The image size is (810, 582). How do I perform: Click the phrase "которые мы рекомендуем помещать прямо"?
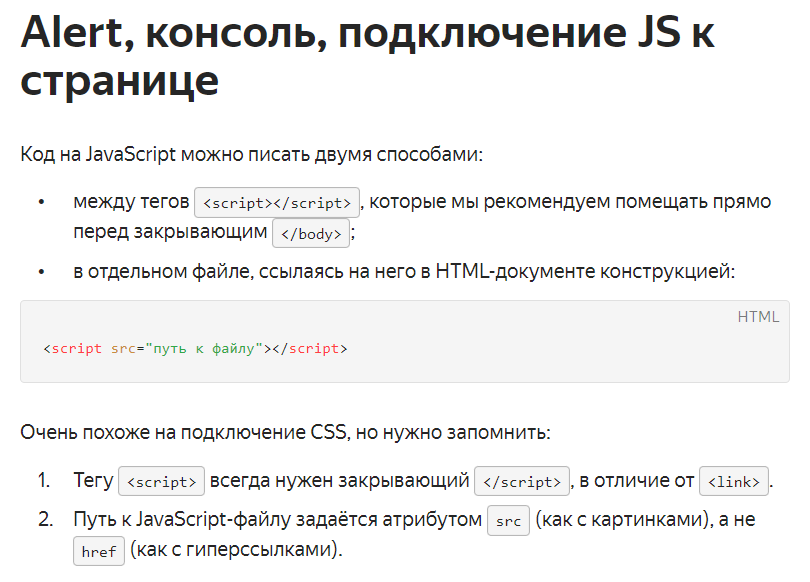point(570,201)
